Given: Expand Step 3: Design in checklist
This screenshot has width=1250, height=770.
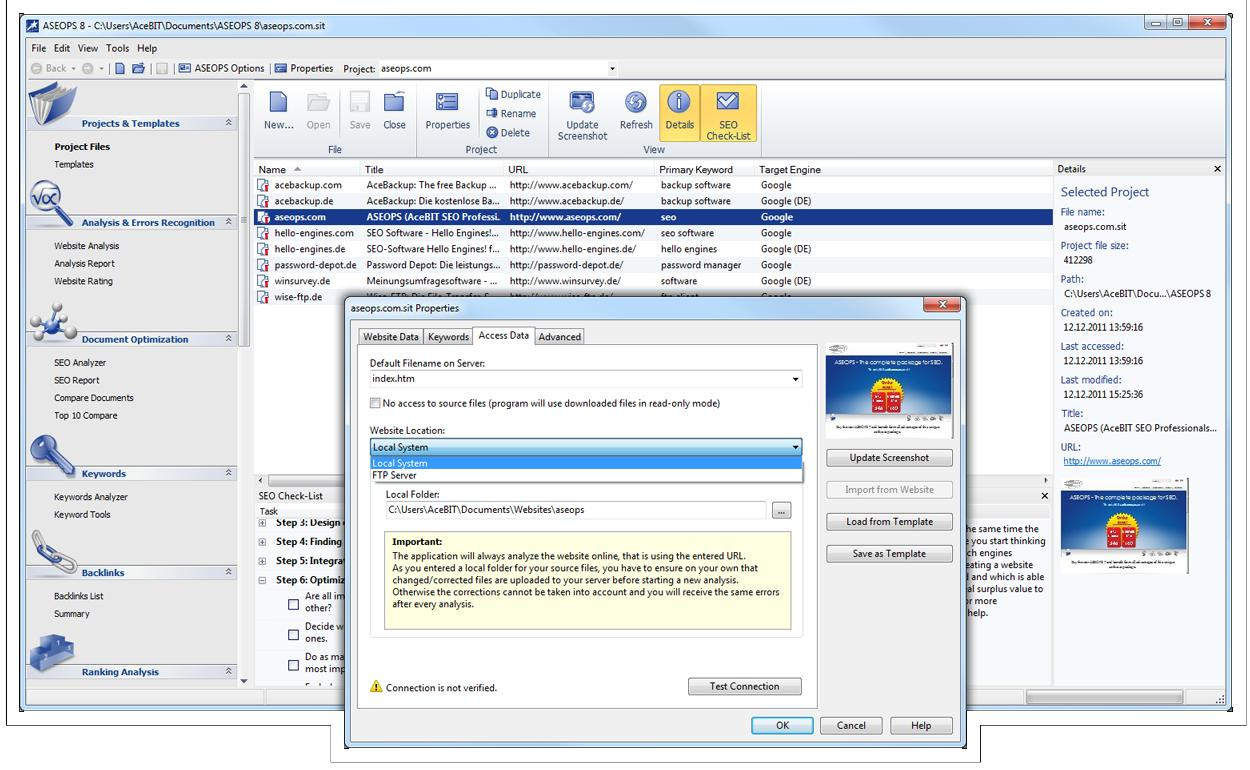Looking at the screenshot, I should pos(263,522).
